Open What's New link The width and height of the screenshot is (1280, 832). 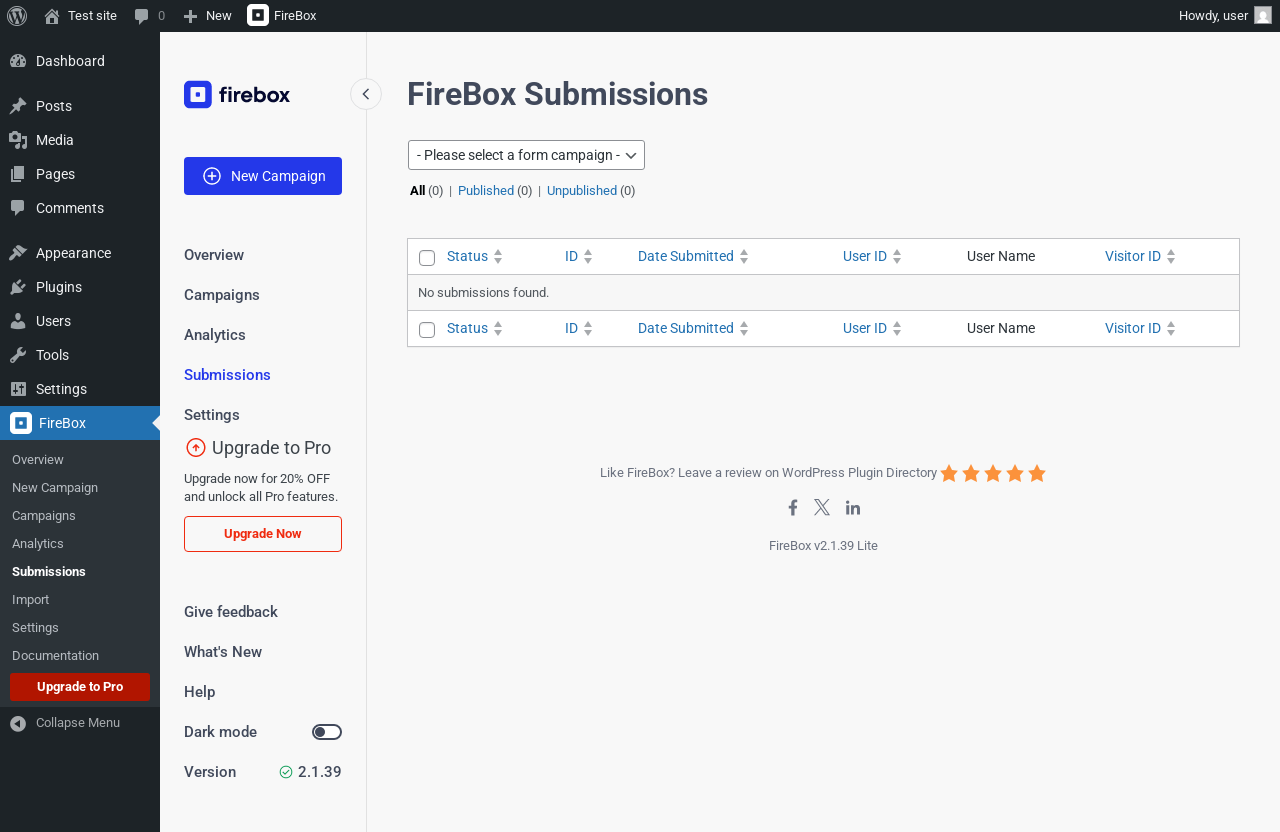223,652
